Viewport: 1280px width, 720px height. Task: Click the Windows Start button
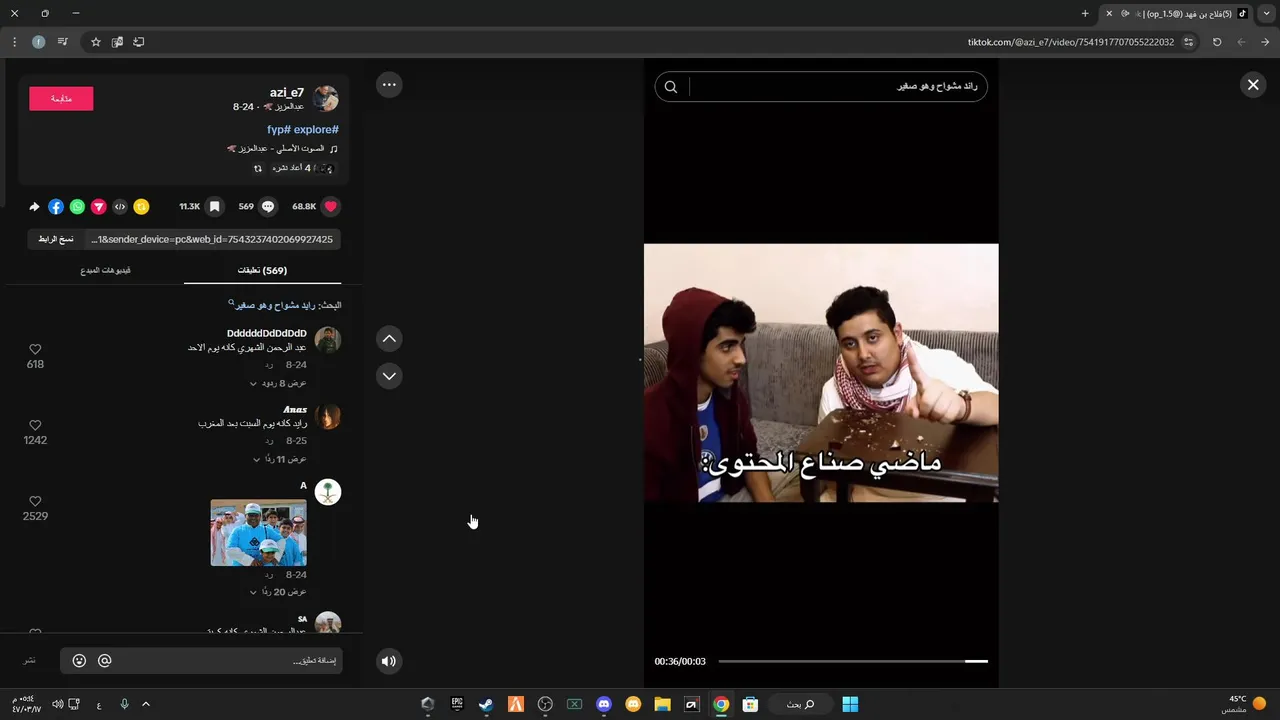tap(850, 704)
